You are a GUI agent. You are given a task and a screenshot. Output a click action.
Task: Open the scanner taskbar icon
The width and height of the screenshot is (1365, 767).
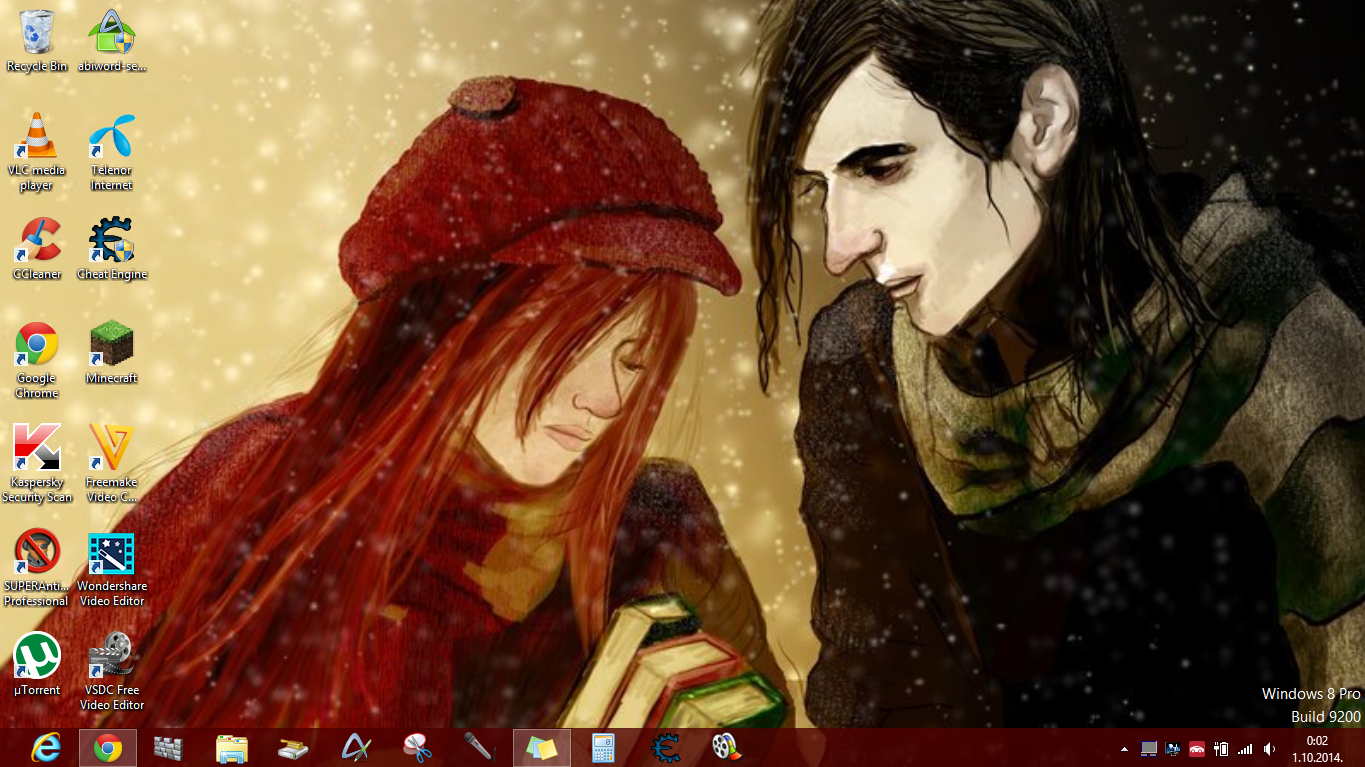[x=294, y=748]
